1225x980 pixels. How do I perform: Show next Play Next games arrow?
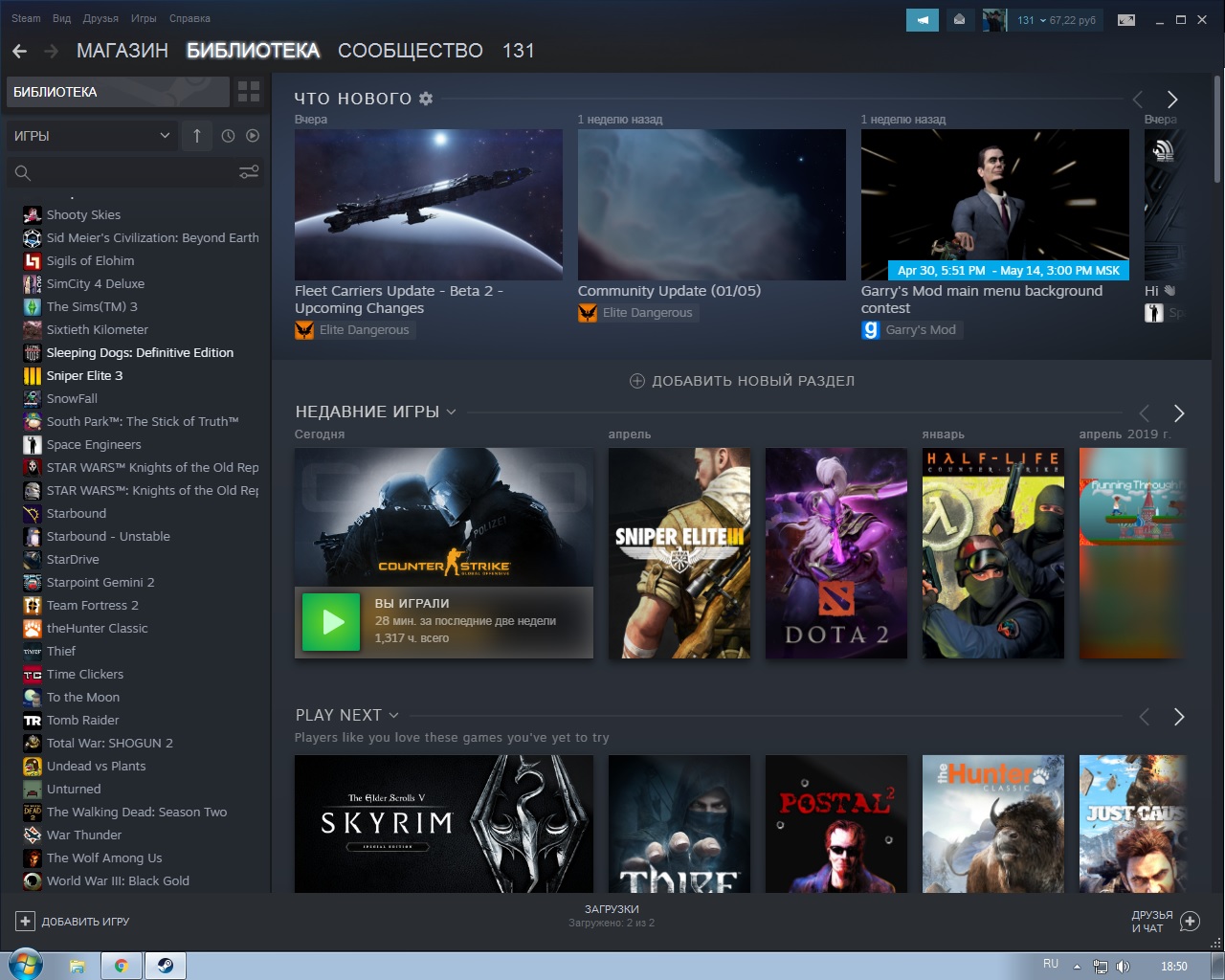tap(1179, 717)
